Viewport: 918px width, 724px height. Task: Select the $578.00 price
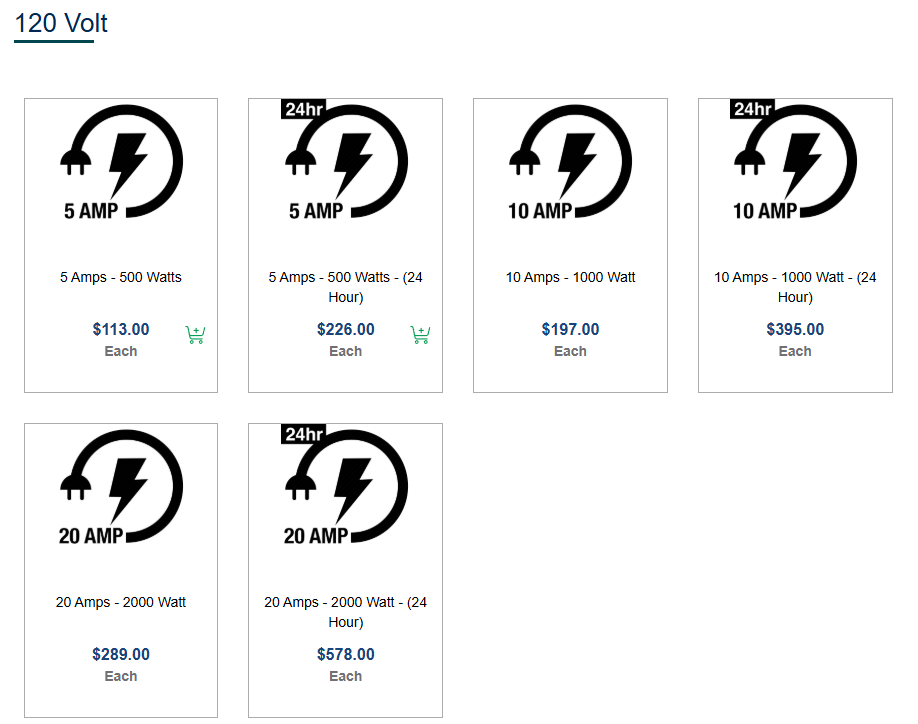[x=345, y=654]
